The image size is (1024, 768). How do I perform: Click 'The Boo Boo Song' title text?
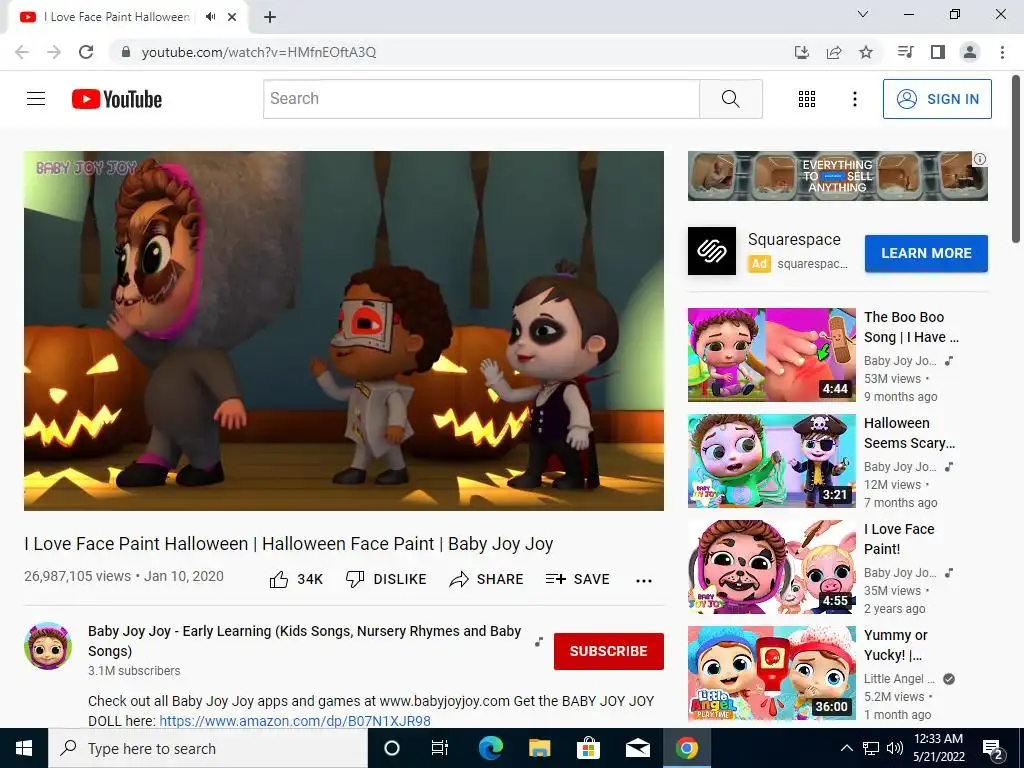911,327
